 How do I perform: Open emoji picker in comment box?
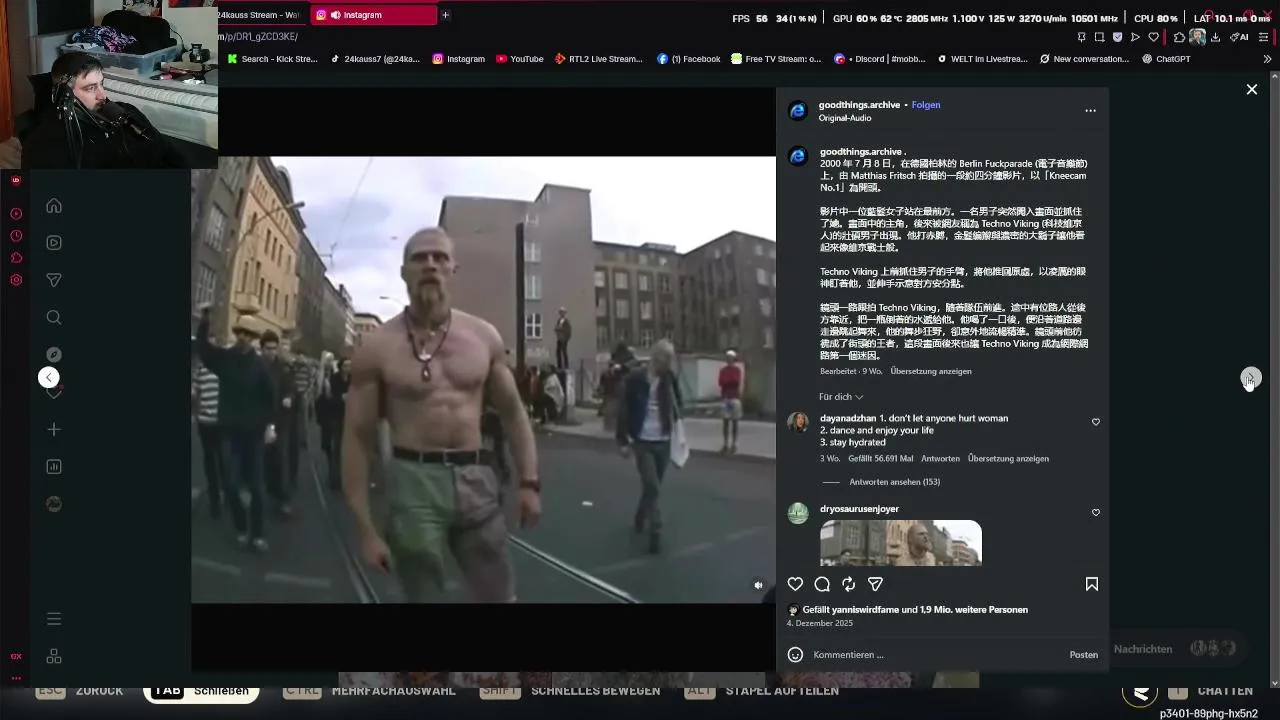pyautogui.click(x=795, y=655)
